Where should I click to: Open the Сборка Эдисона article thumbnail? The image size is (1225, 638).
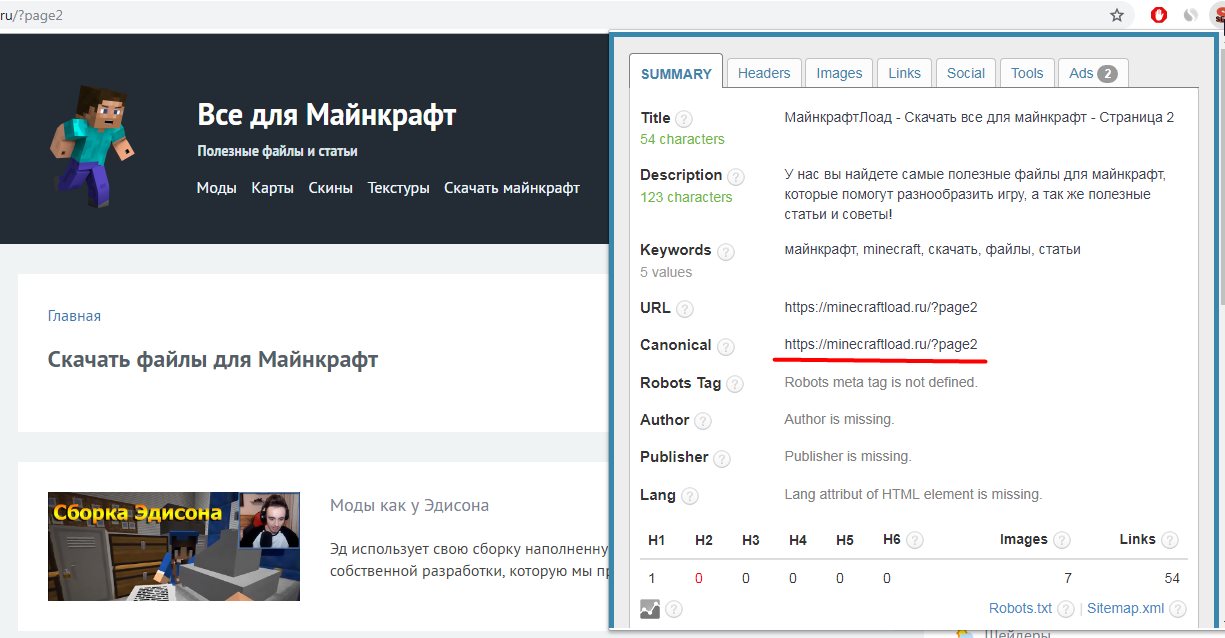[173, 546]
